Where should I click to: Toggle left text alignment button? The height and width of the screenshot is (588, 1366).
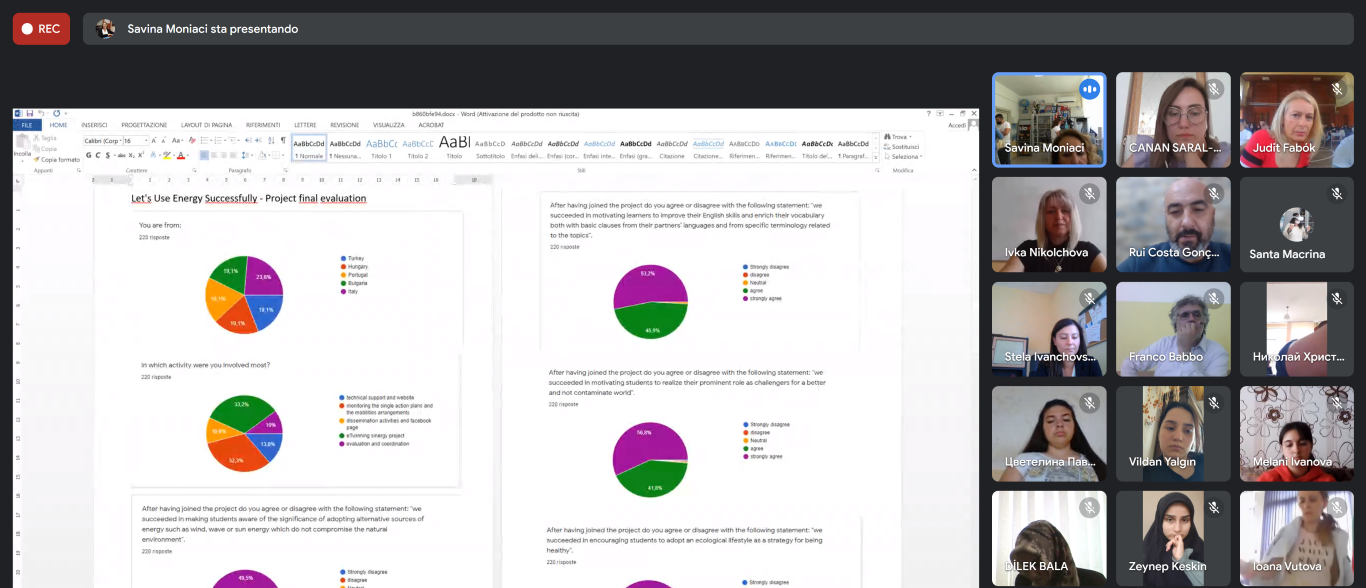click(x=204, y=155)
